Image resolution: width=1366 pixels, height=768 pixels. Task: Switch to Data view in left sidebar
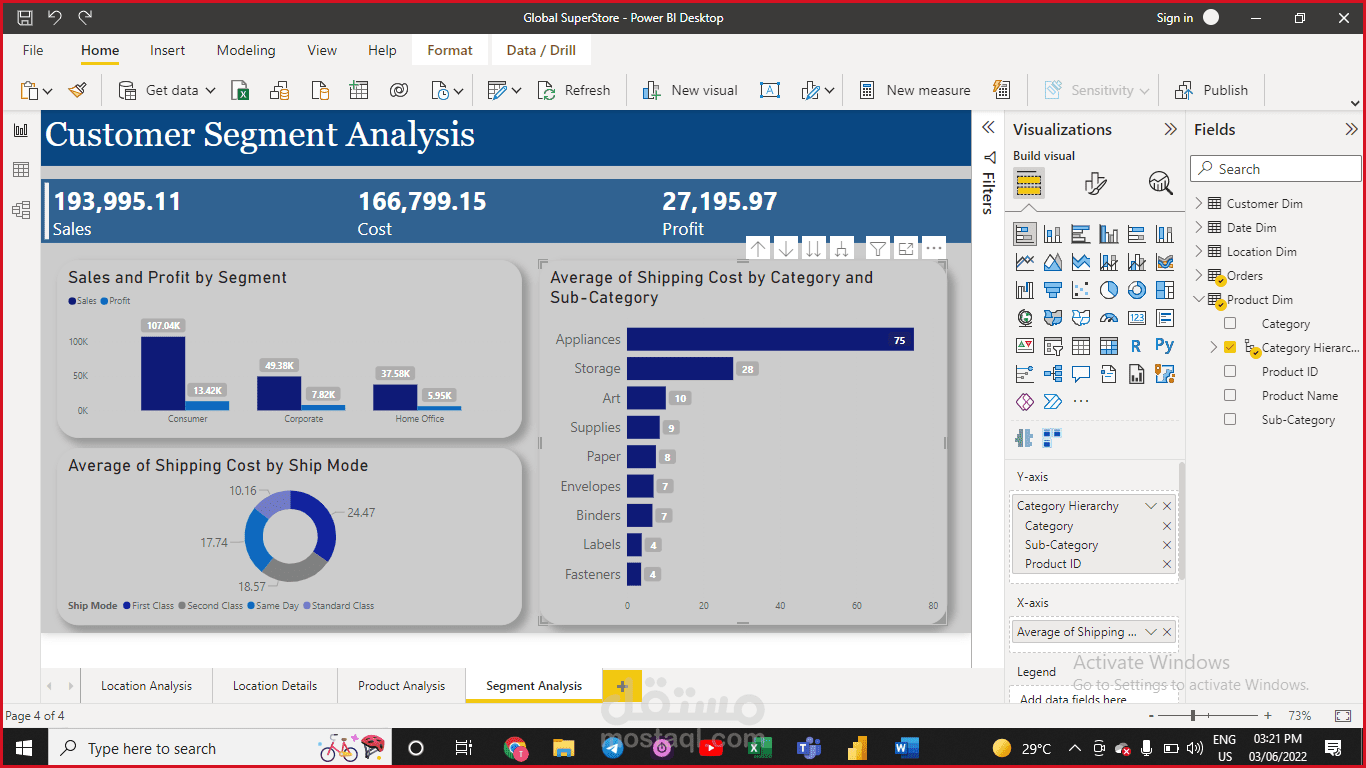tap(20, 170)
